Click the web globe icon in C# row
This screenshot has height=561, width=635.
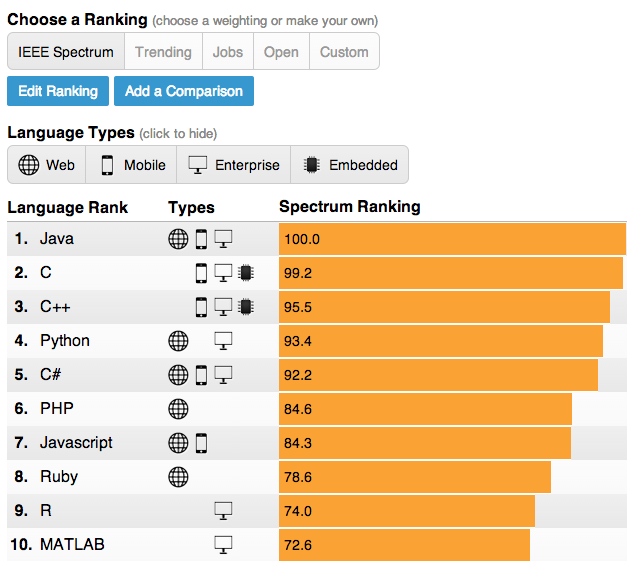pos(178,375)
